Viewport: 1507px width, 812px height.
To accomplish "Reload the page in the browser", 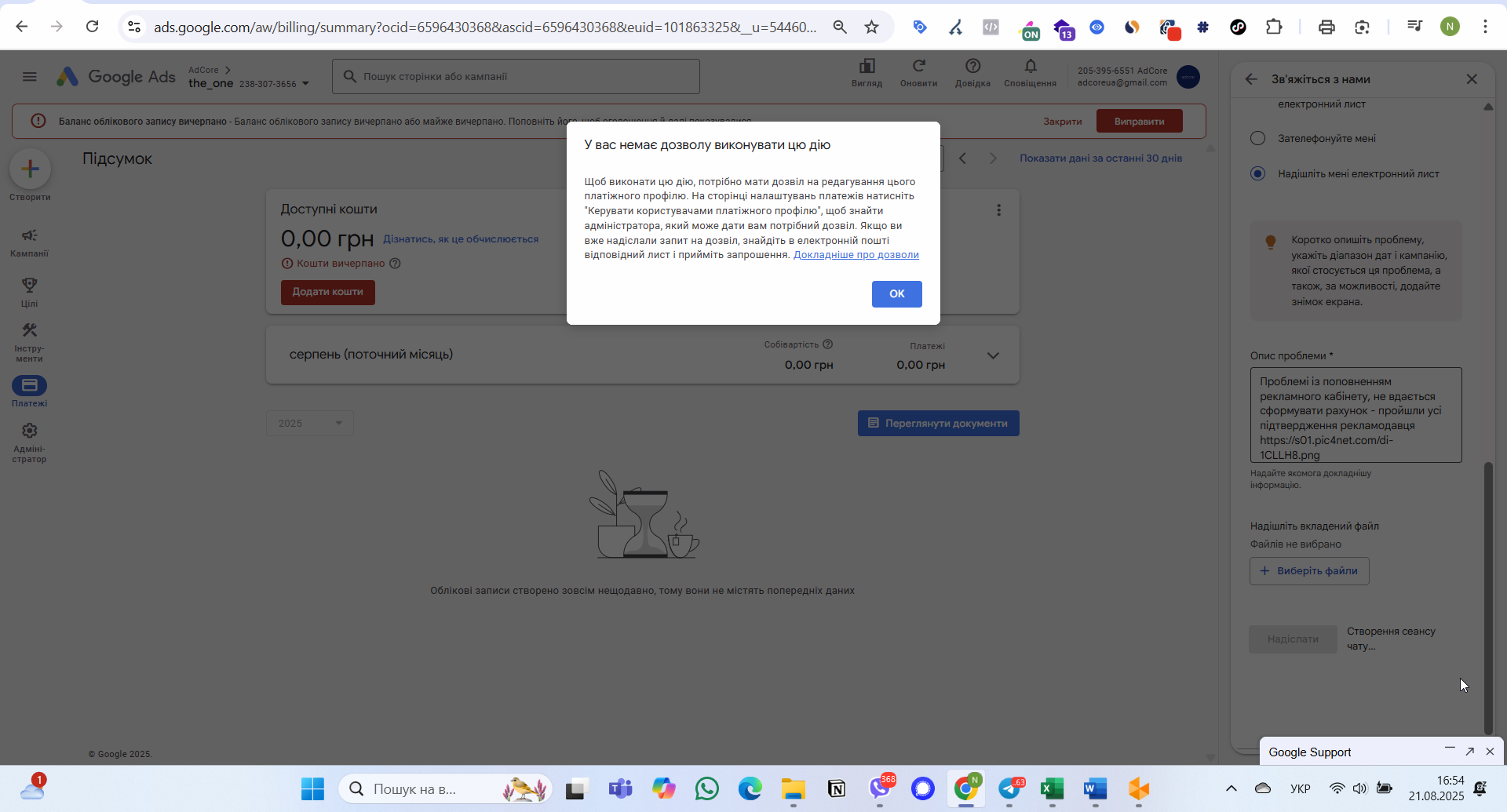I will 93,27.
